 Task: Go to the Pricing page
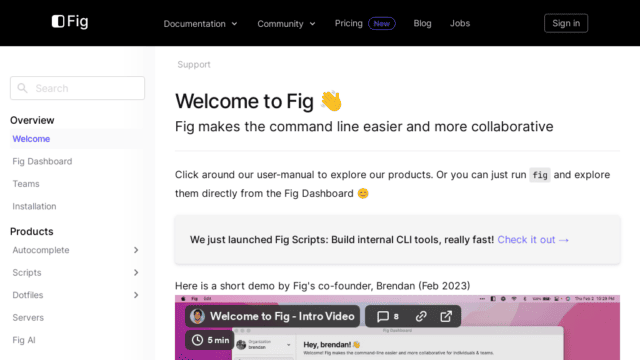[349, 23]
